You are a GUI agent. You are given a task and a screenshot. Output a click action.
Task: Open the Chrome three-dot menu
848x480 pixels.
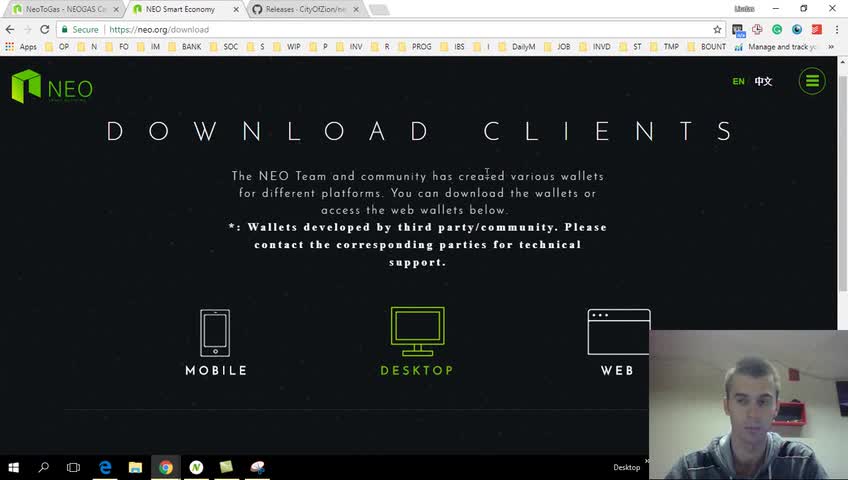837,30
